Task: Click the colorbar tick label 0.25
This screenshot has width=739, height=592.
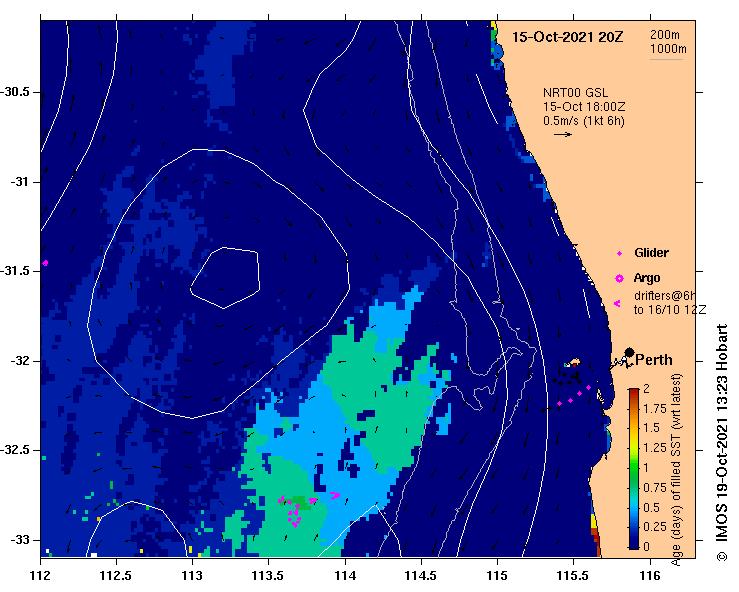Action: 655,526
